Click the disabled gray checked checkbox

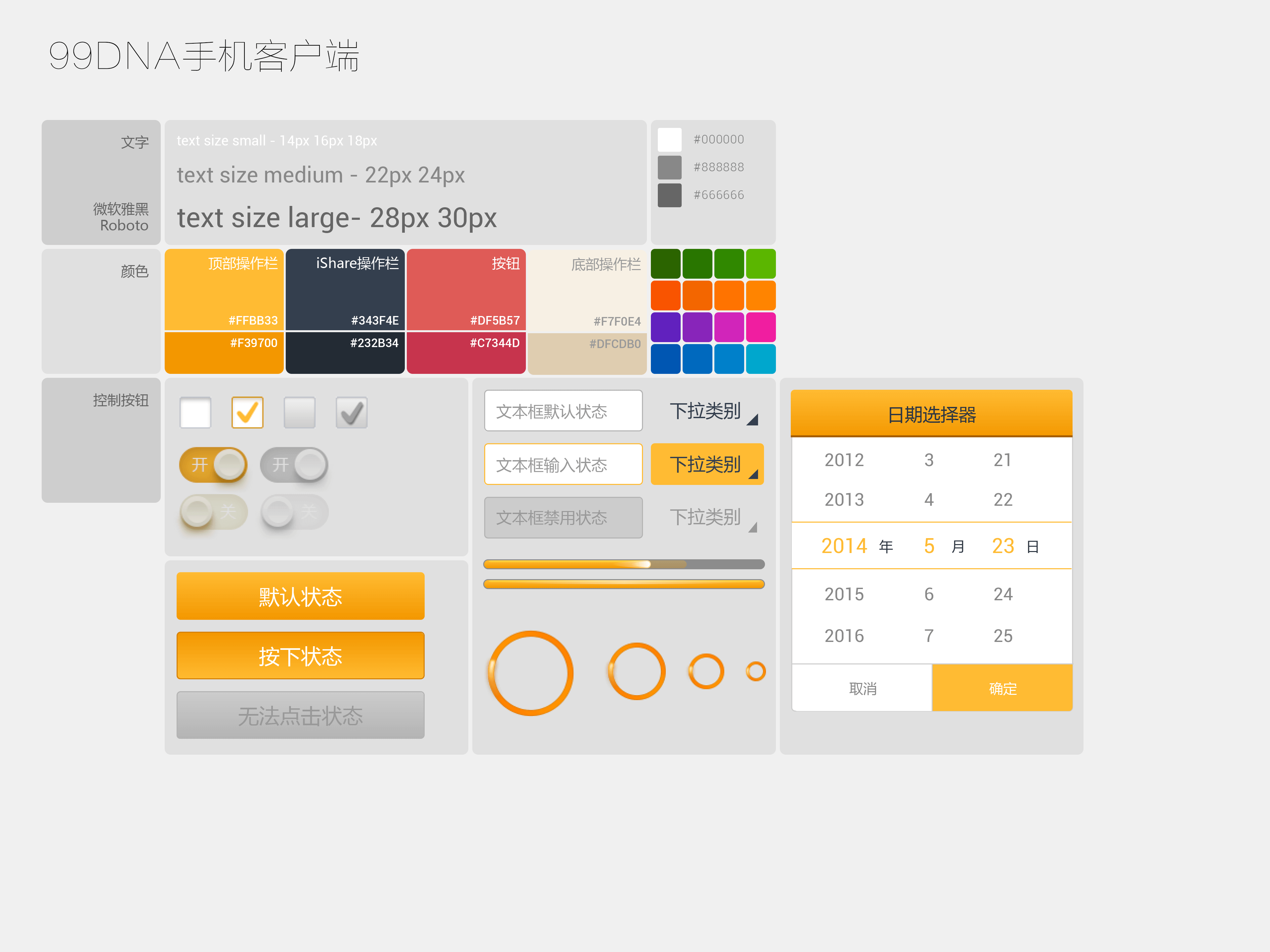(351, 413)
